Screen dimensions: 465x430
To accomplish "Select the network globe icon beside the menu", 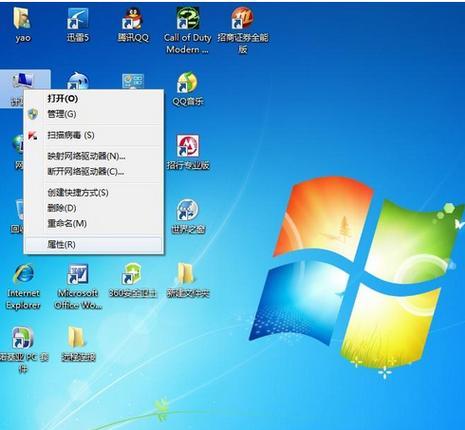I will click(x=18, y=144).
